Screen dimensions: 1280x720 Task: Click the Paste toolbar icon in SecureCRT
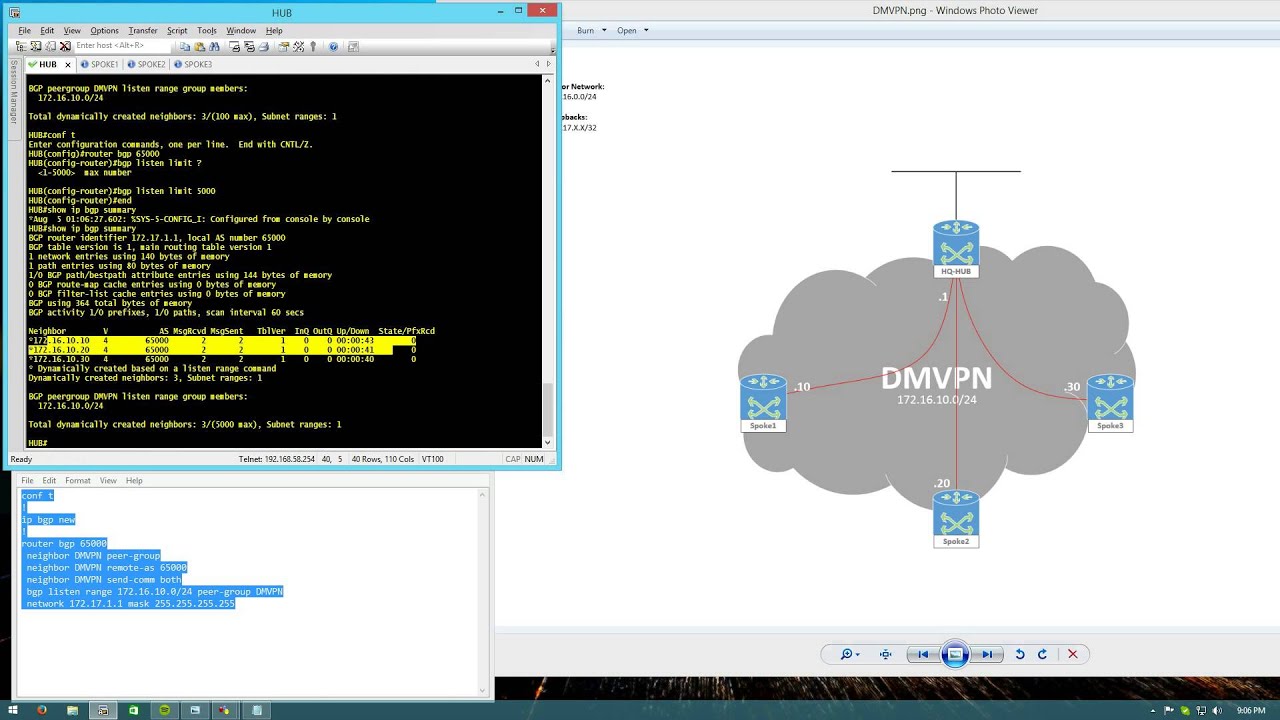click(200, 46)
